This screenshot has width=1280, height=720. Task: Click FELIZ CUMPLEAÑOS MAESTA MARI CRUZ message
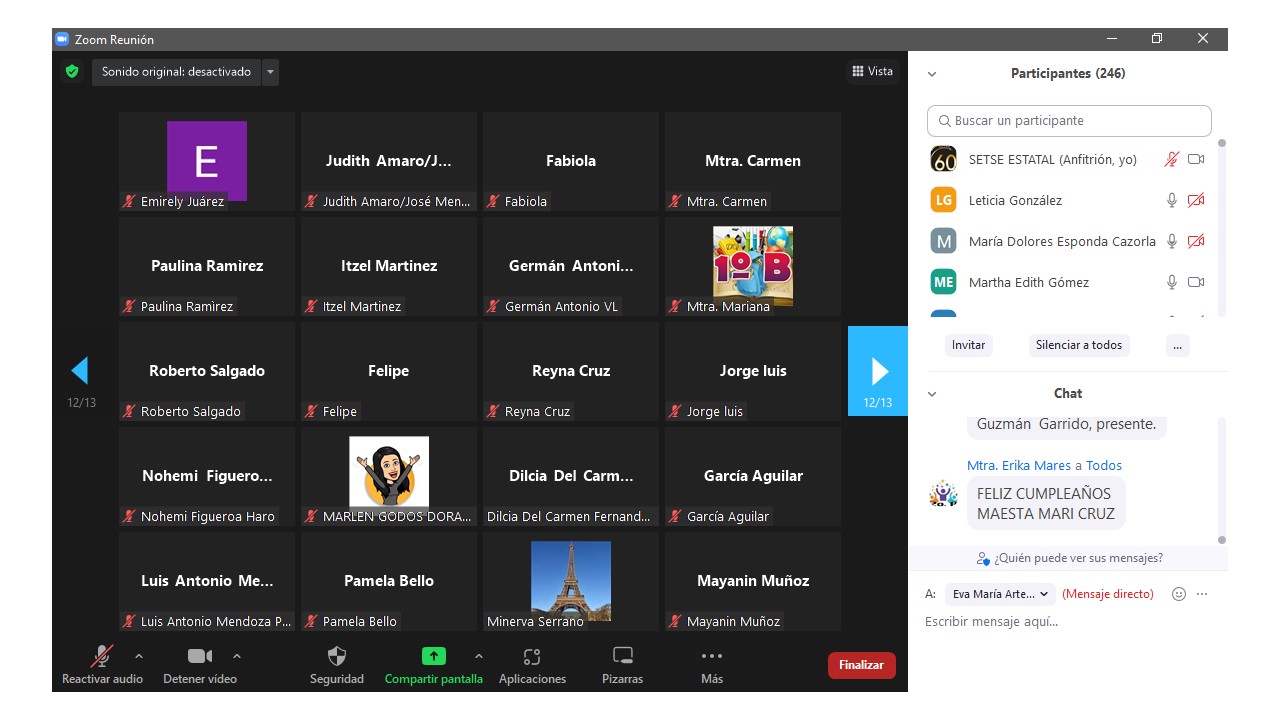tap(1046, 503)
